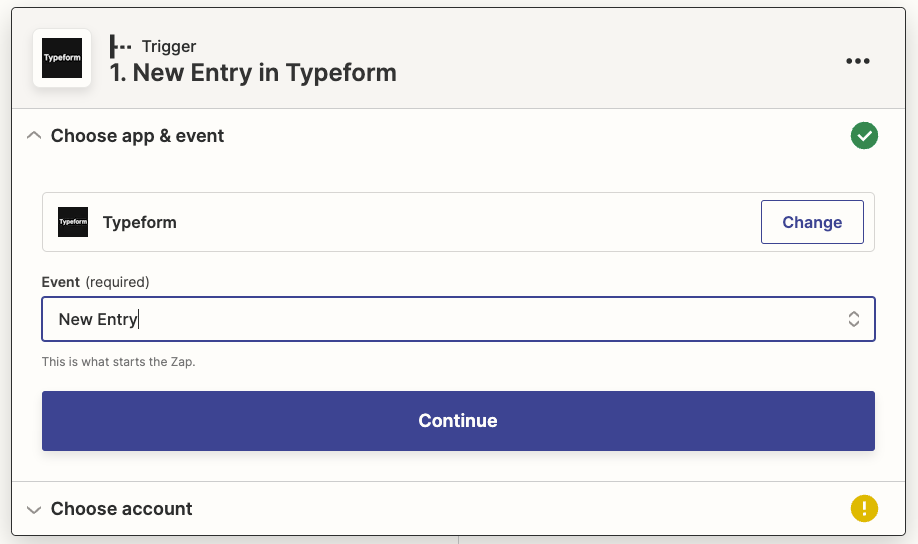This screenshot has width=918, height=544.
Task: Collapse section using chevron beside Choose app & event
Action: (x=34, y=136)
